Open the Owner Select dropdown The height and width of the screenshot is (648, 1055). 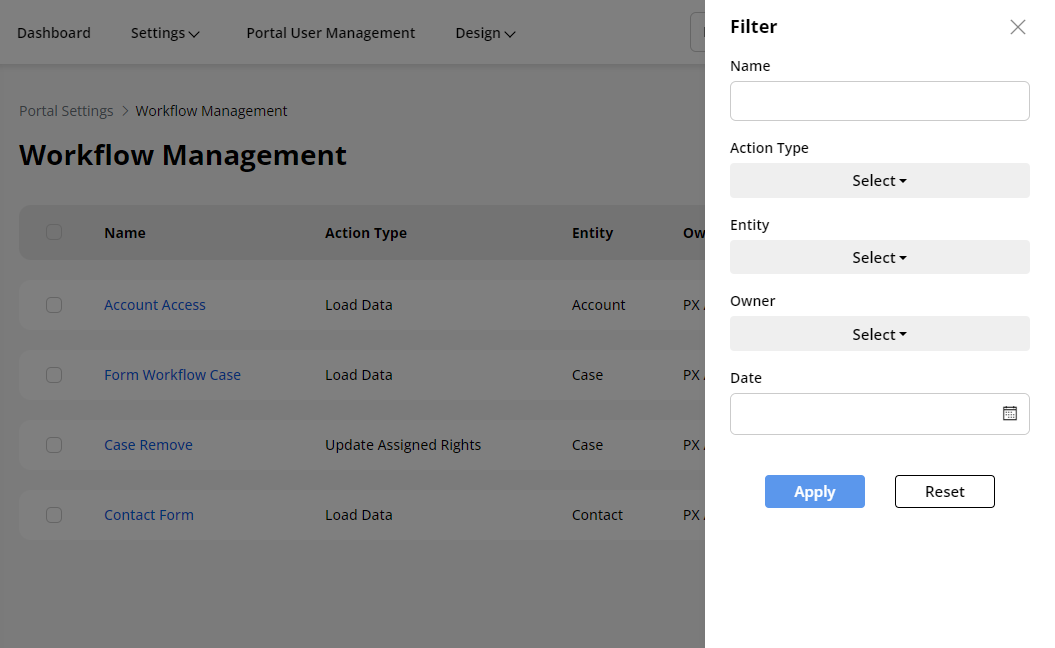[x=879, y=335]
